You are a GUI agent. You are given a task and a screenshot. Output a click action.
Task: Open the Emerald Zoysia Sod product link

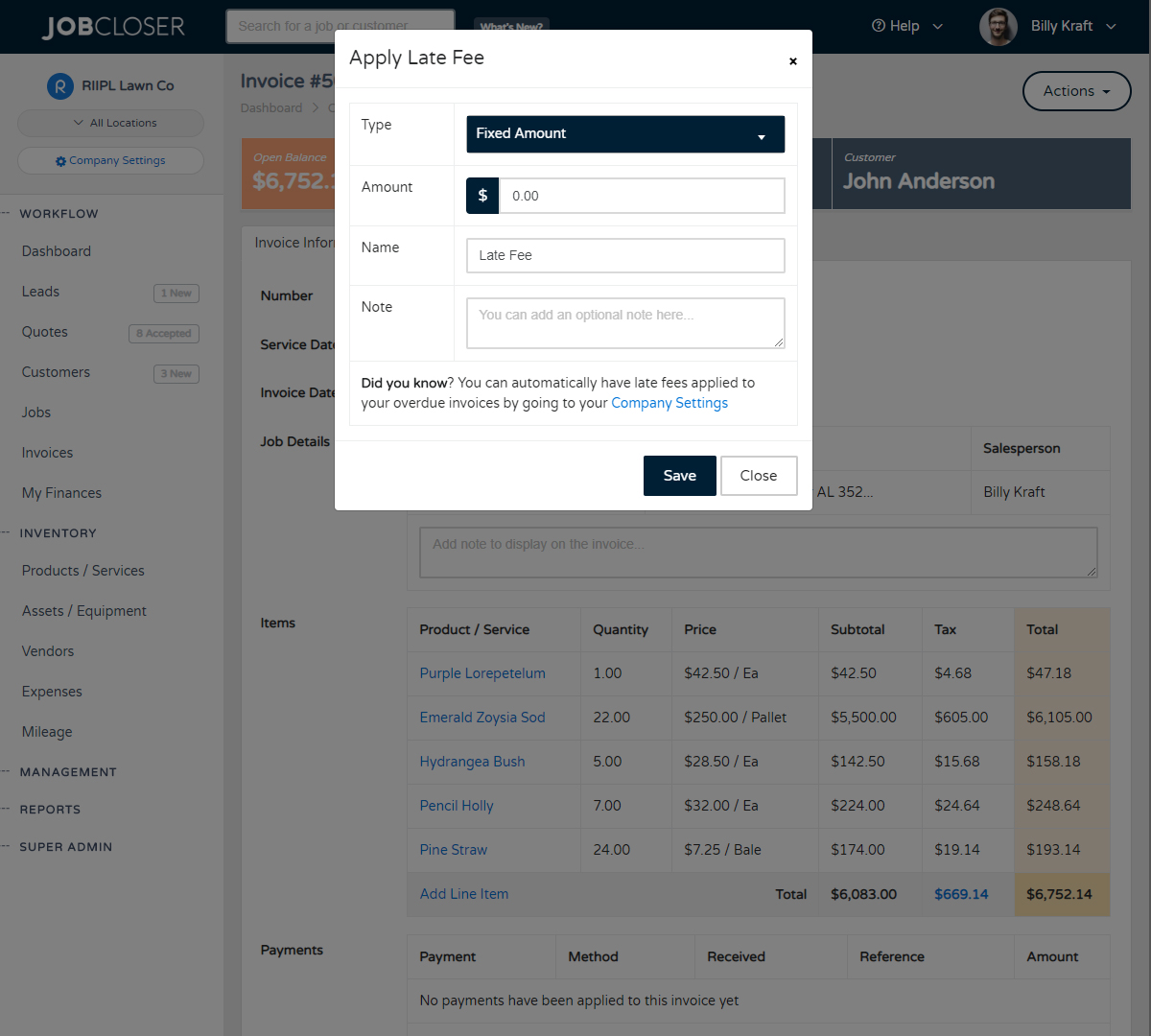482,717
